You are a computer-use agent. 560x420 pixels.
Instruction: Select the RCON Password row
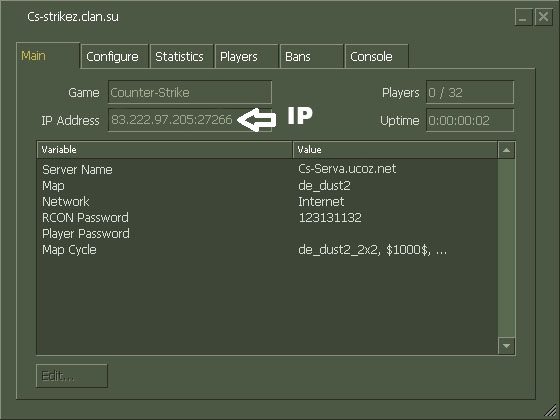point(267,218)
